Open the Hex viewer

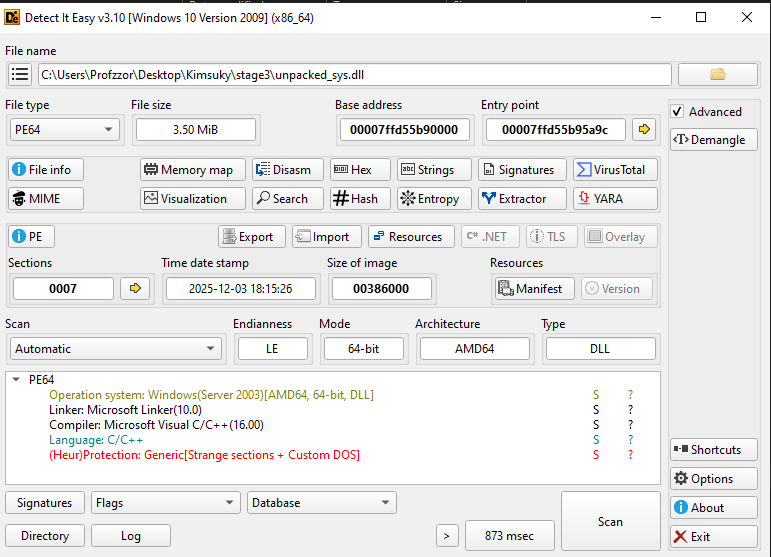(360, 170)
